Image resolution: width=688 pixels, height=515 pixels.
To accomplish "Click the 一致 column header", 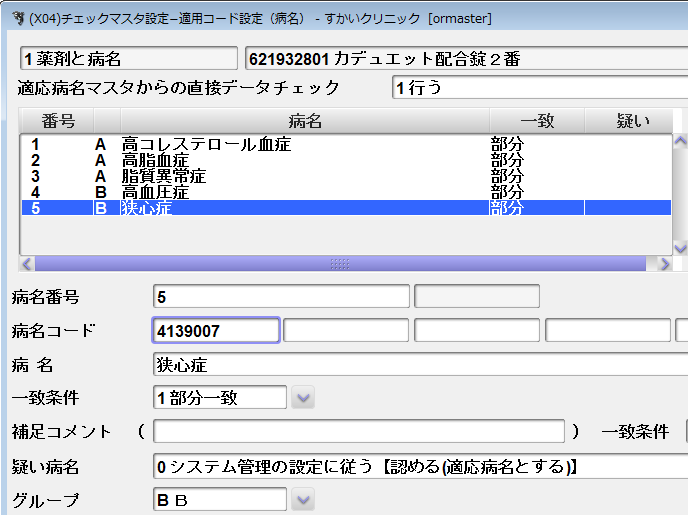I will tap(537, 121).
